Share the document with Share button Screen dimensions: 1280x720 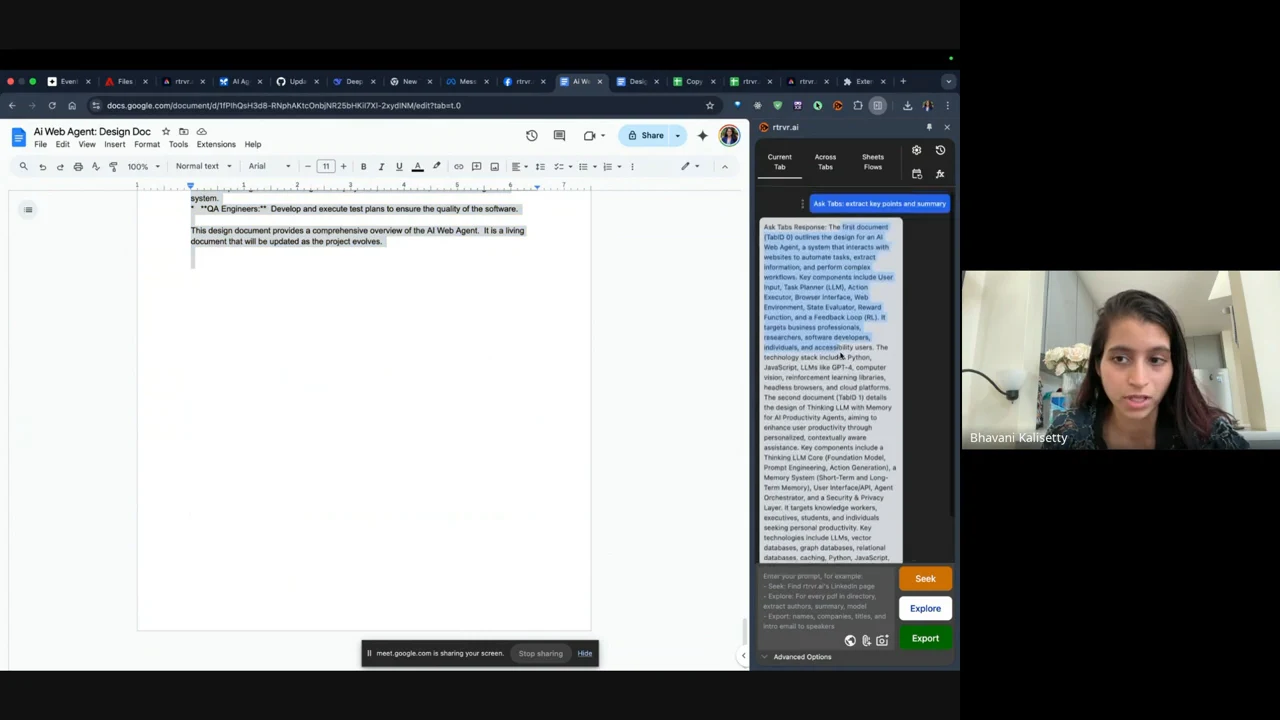pyautogui.click(x=645, y=136)
